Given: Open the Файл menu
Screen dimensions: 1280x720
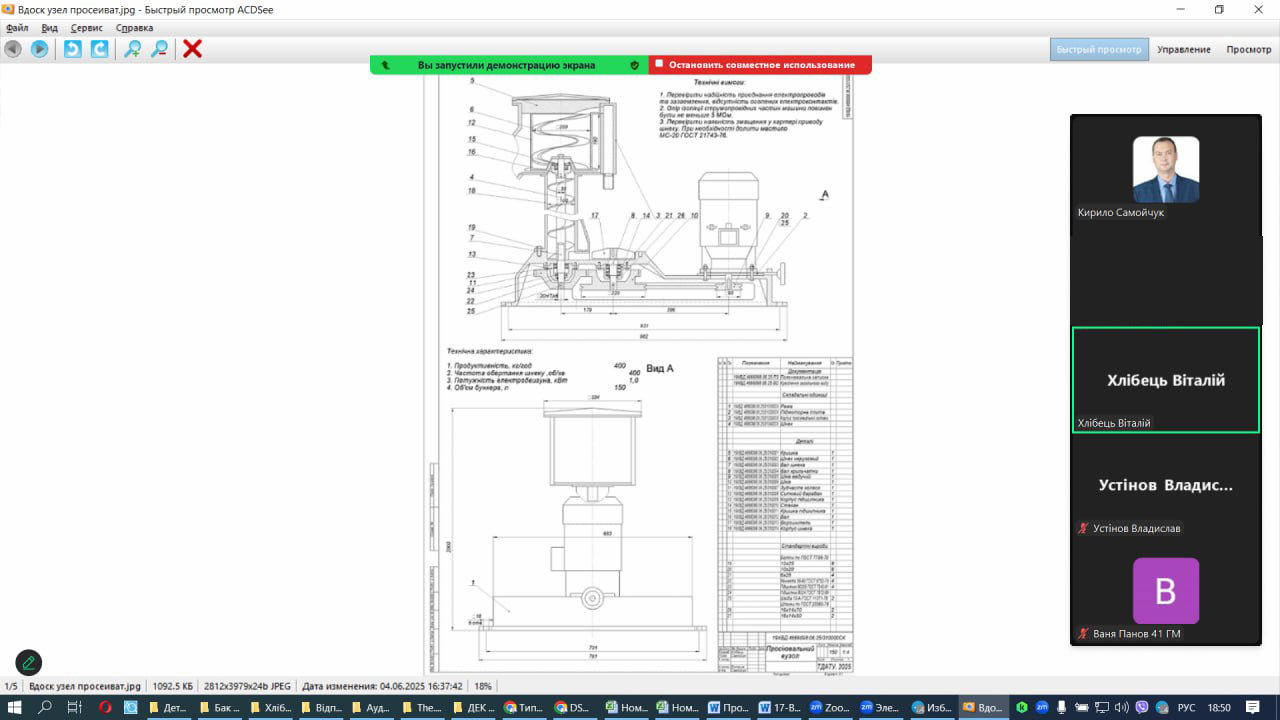Looking at the screenshot, I should point(17,28).
